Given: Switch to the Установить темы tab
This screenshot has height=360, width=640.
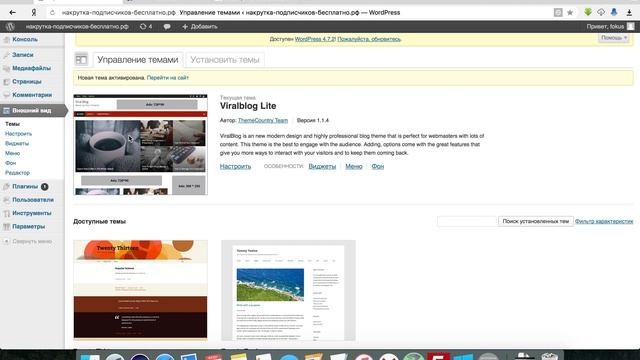Looking at the screenshot, I should point(224,60).
